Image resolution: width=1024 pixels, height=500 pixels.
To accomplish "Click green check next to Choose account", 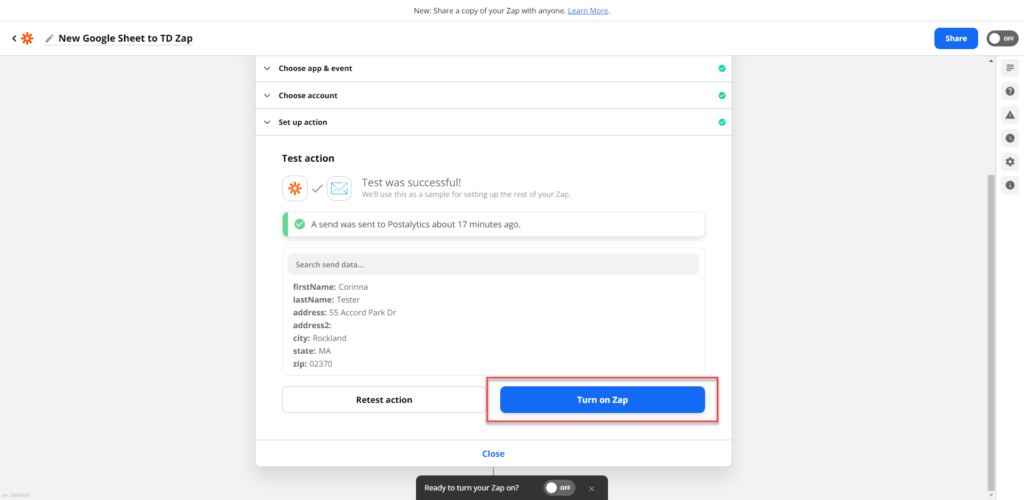I will click(722, 95).
